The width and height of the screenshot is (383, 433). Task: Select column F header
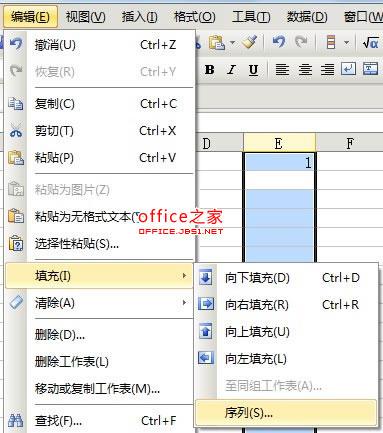[350, 143]
